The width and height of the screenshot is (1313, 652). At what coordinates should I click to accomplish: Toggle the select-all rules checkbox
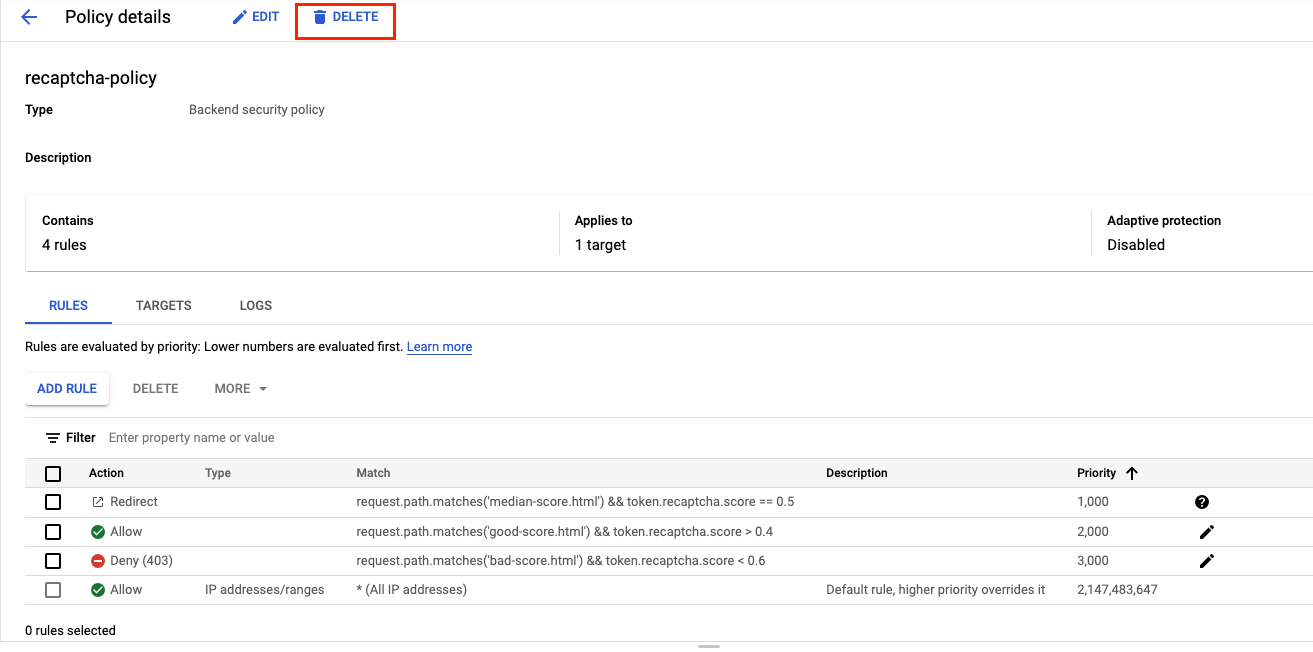(53, 474)
